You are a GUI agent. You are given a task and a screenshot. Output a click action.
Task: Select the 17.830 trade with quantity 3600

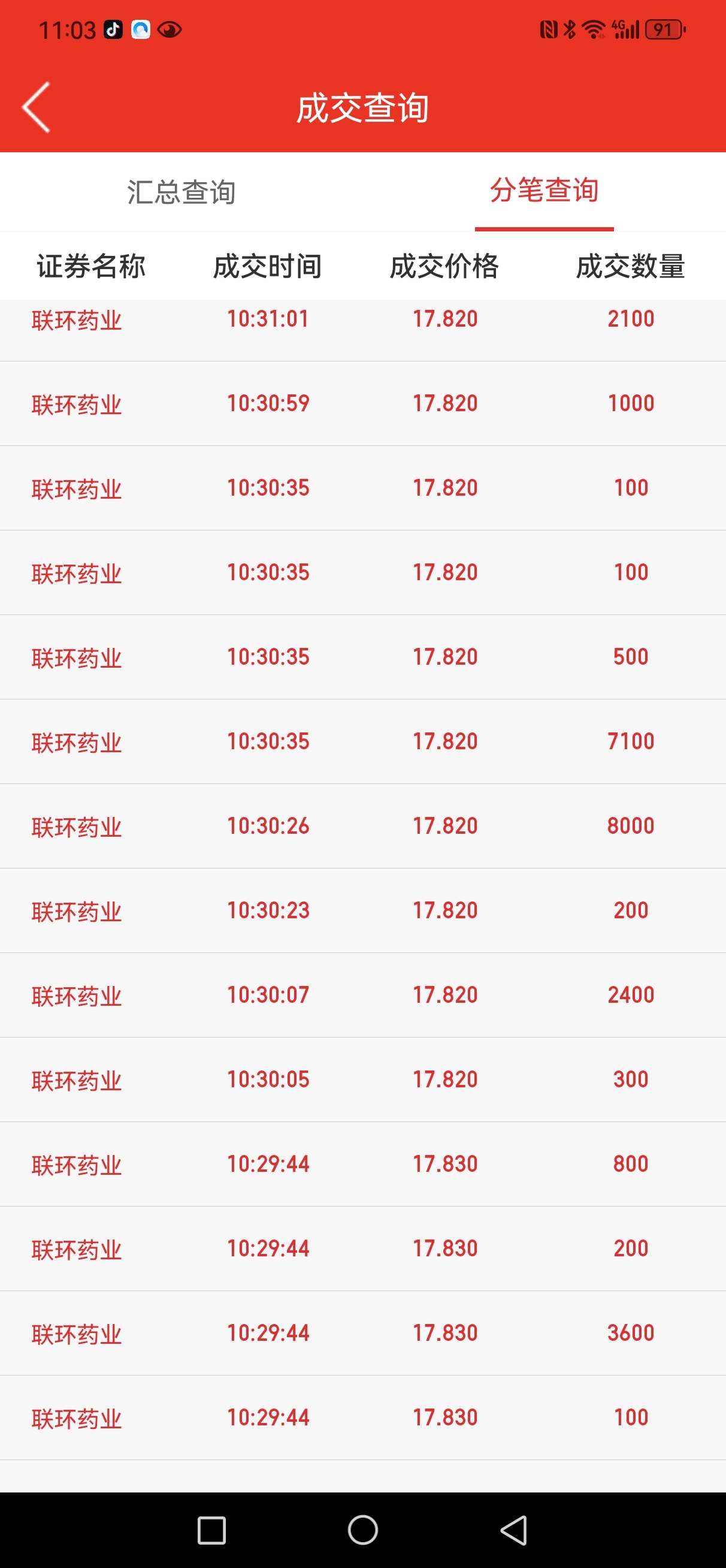tap(362, 1333)
